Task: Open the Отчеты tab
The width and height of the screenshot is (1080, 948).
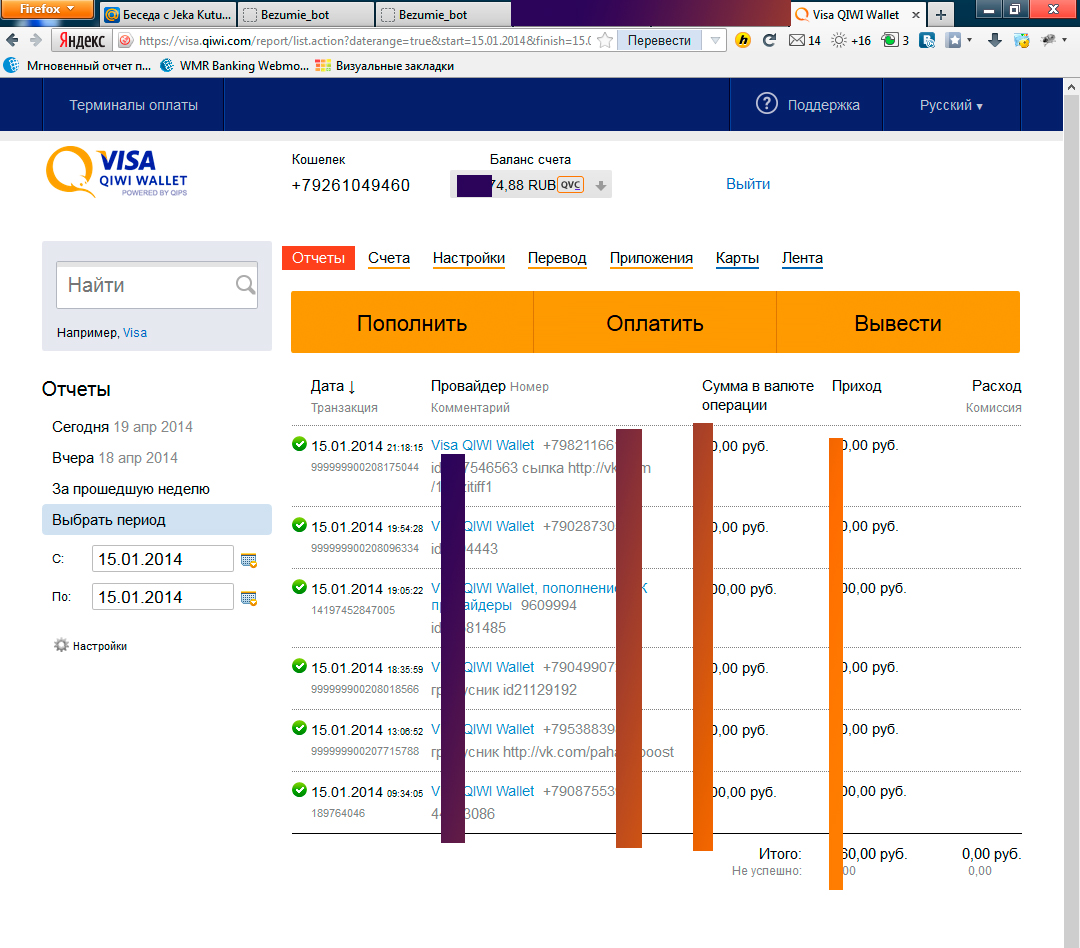Action: [x=318, y=258]
